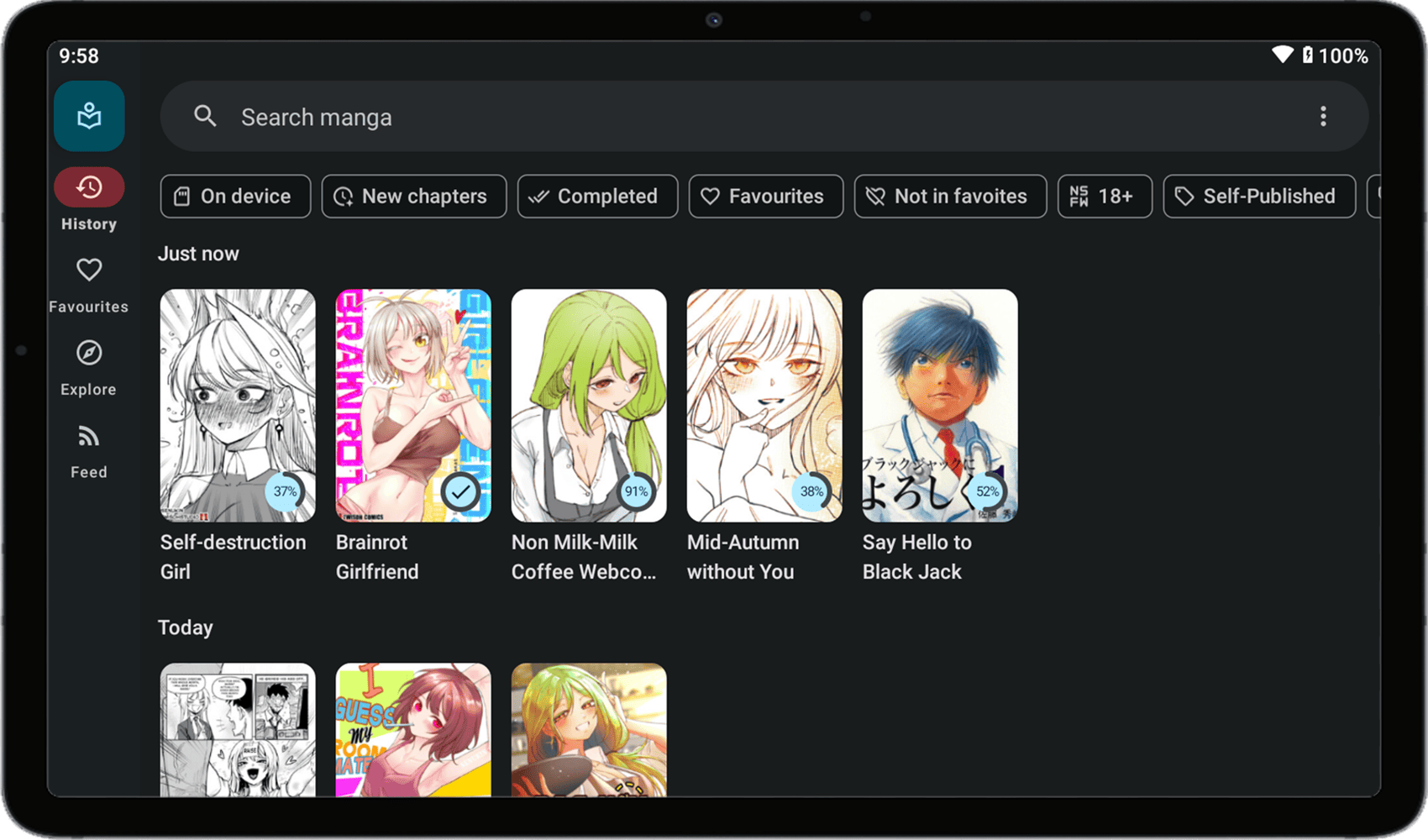Toggle the Not in favoites filter
This screenshot has height=840, width=1428.
[949, 196]
